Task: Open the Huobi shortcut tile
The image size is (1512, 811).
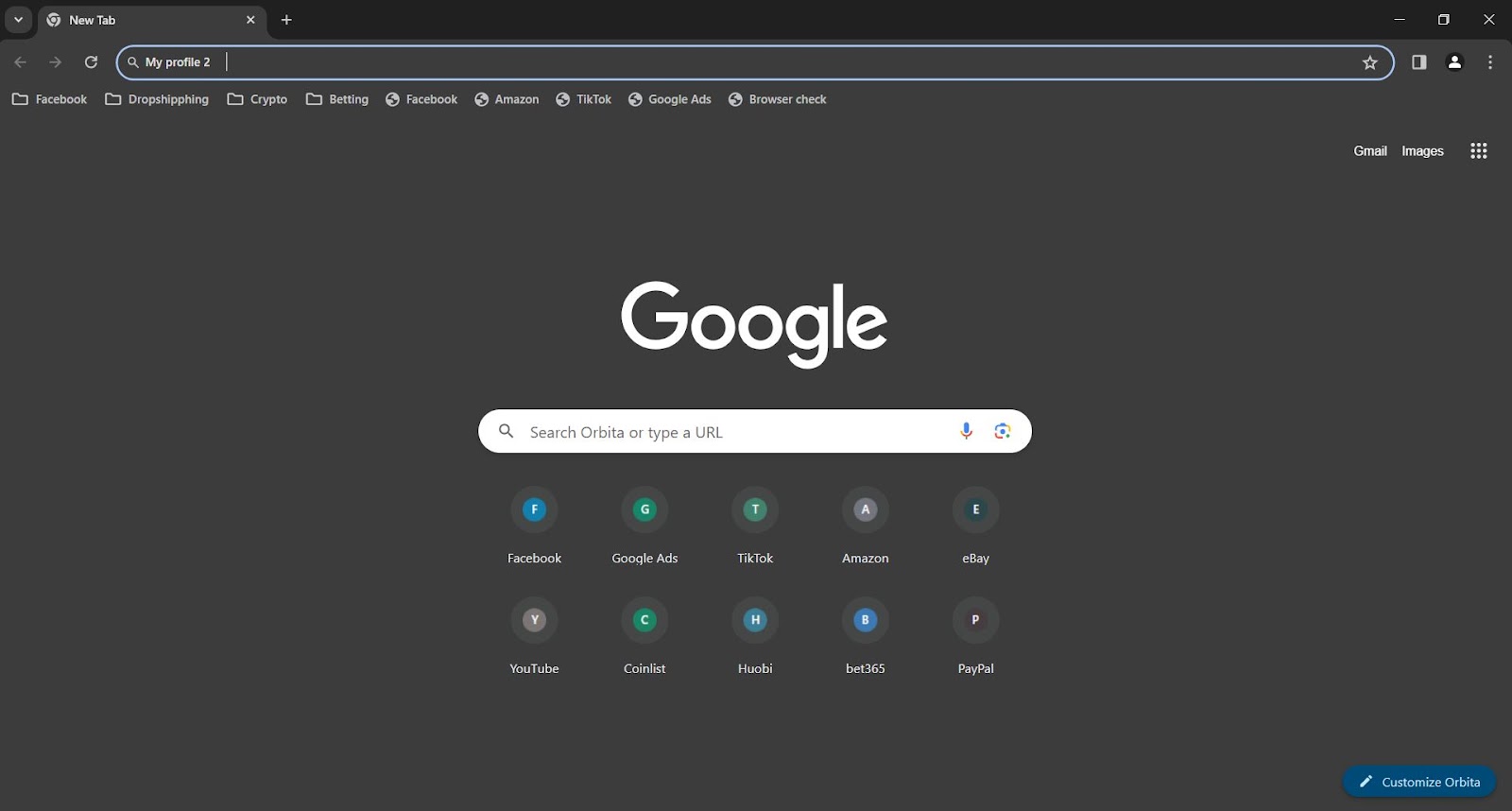Action: coord(755,636)
